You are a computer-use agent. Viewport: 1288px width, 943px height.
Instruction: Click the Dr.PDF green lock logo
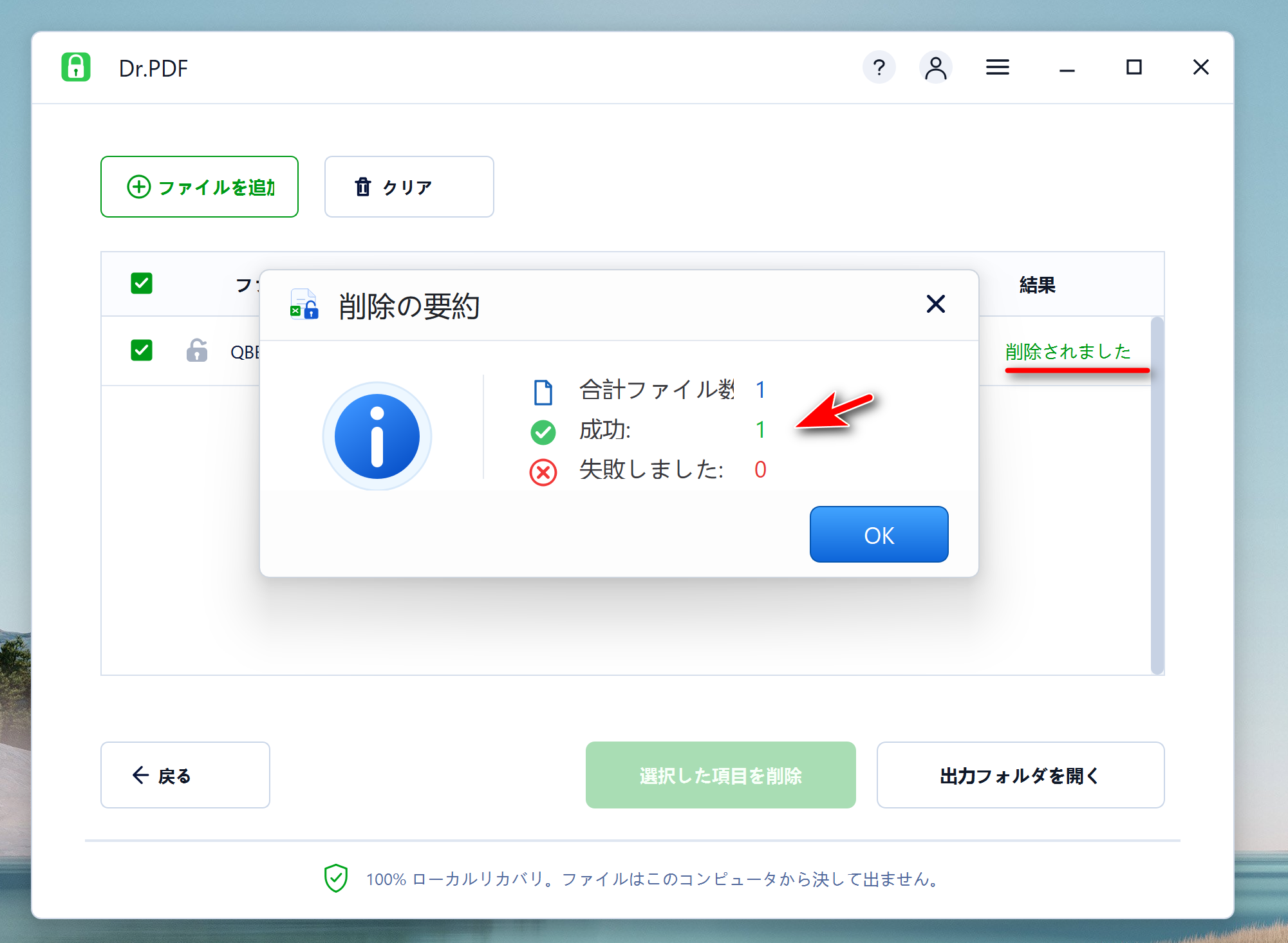76,67
